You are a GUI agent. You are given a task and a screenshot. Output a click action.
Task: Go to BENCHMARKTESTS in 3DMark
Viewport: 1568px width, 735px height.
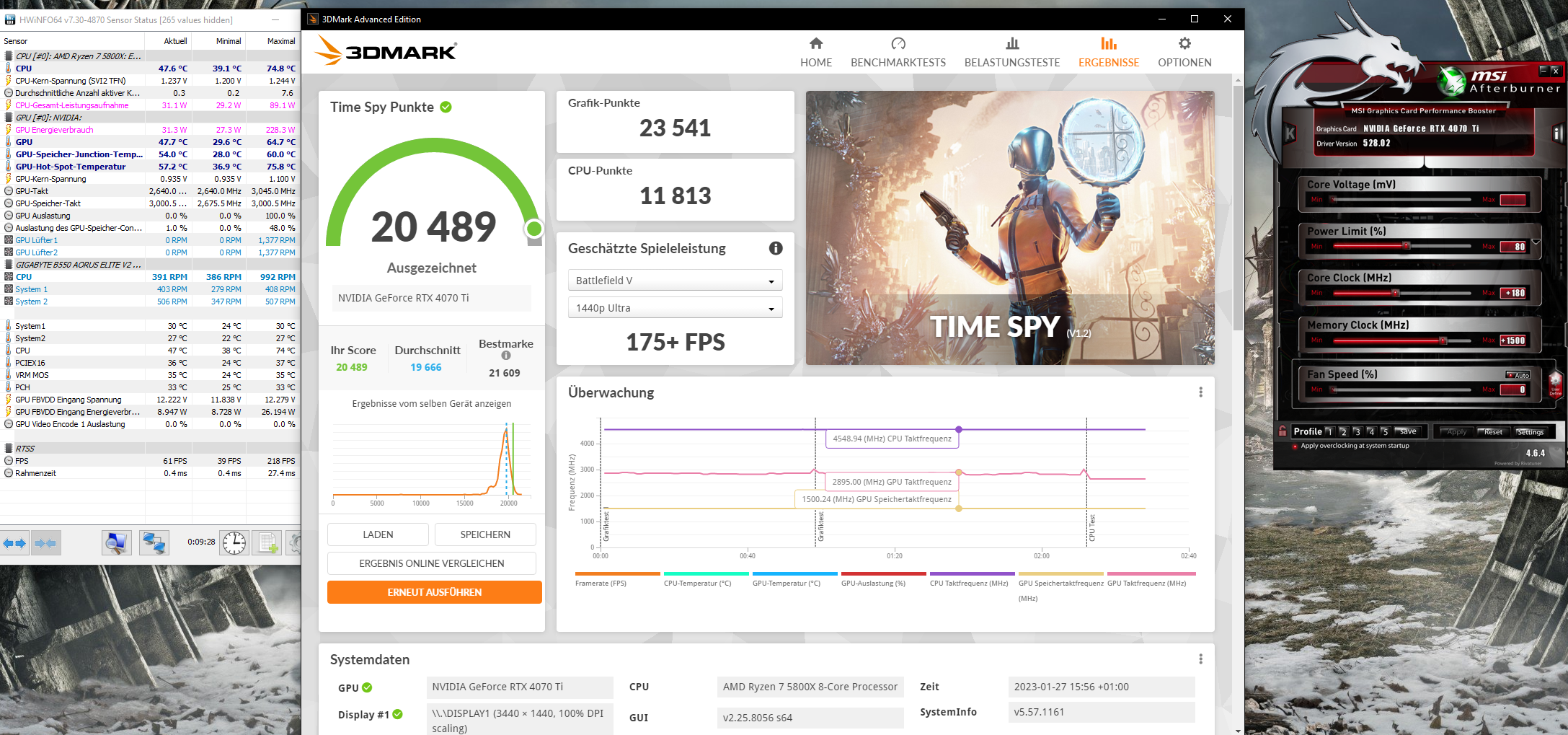[898, 53]
